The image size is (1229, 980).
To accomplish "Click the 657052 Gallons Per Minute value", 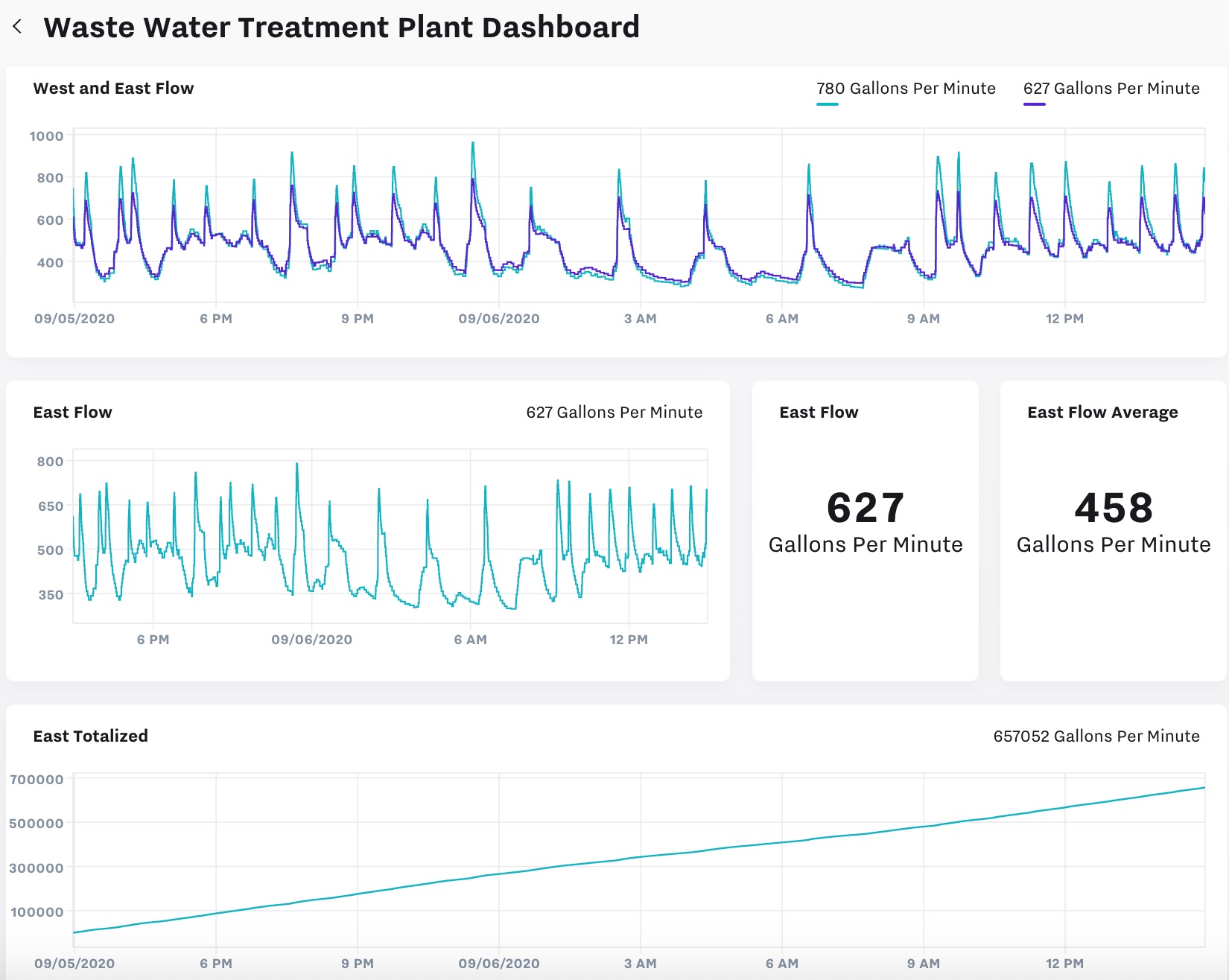I will [x=1096, y=736].
